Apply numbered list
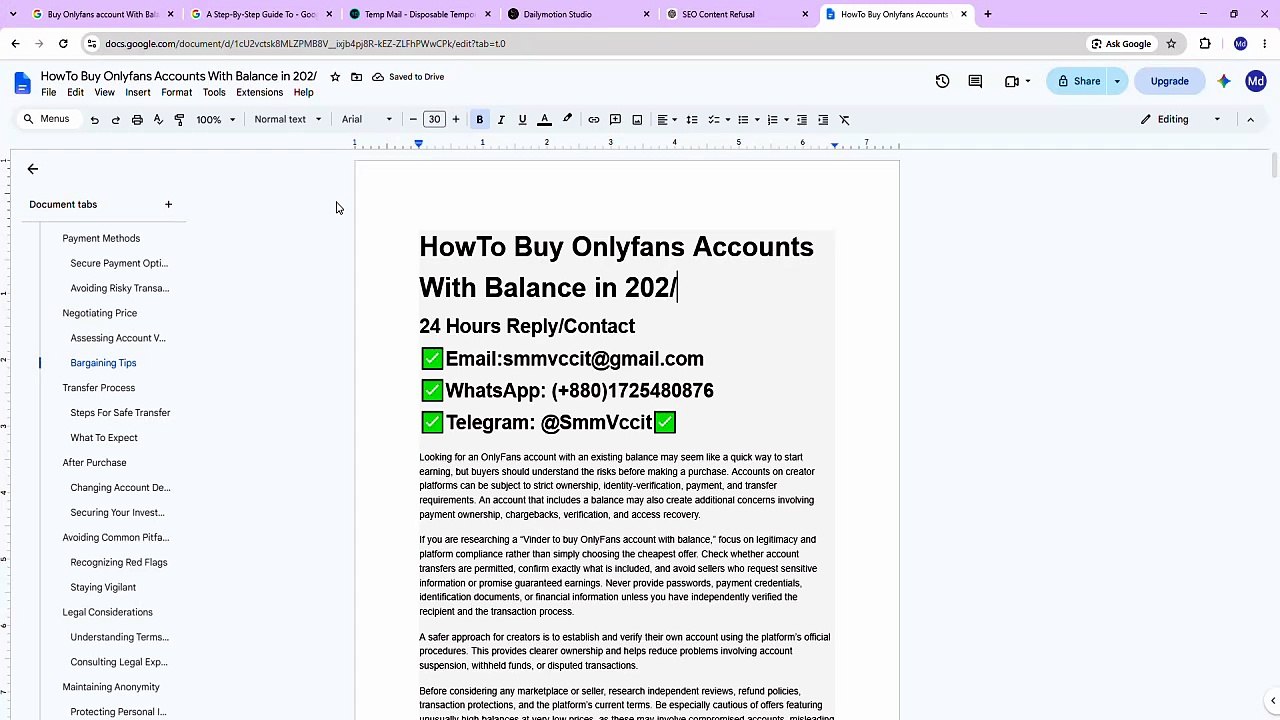This screenshot has height=720, width=1280. pyautogui.click(x=772, y=120)
